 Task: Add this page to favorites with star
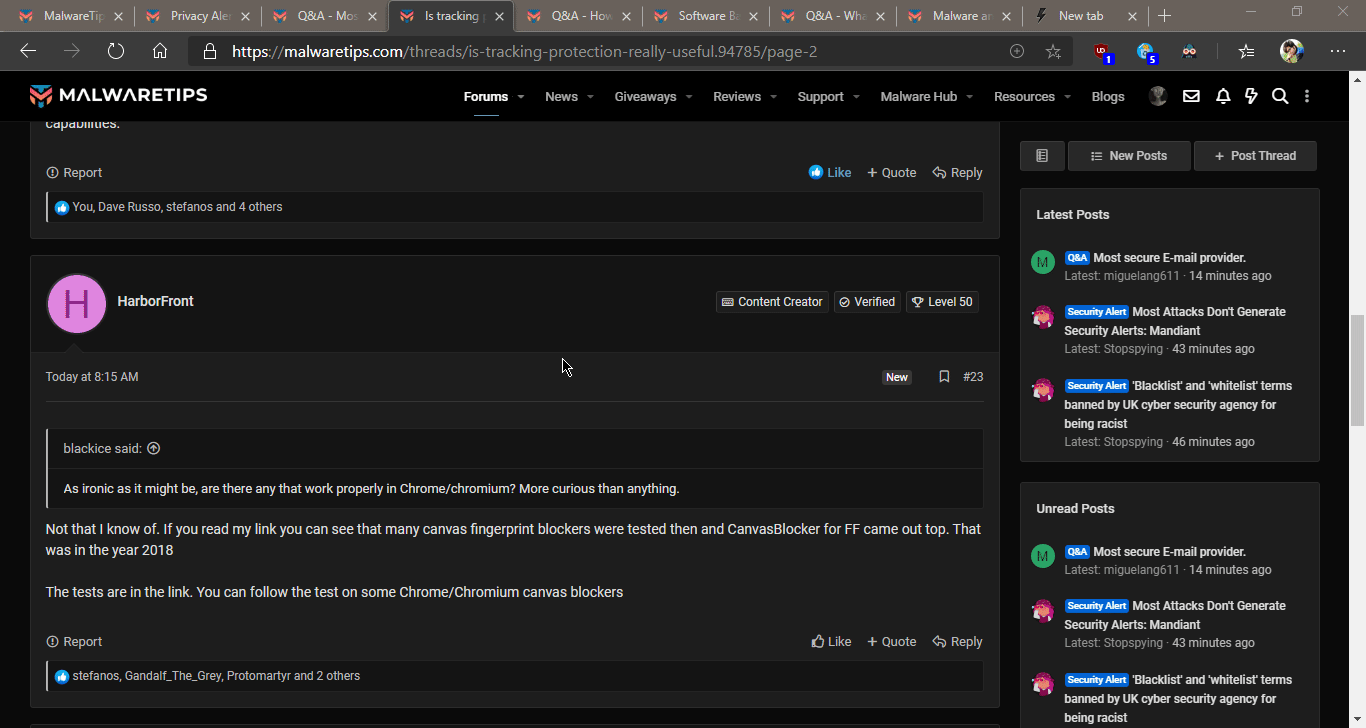click(1053, 51)
